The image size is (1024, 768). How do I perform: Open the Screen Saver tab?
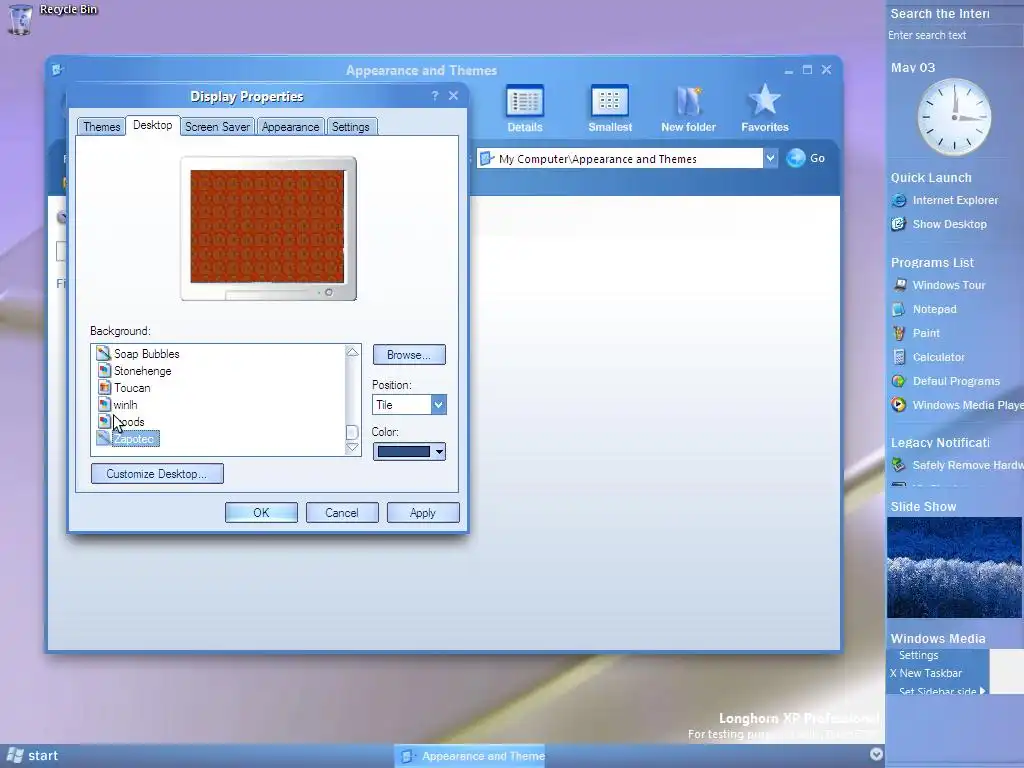[x=217, y=127]
